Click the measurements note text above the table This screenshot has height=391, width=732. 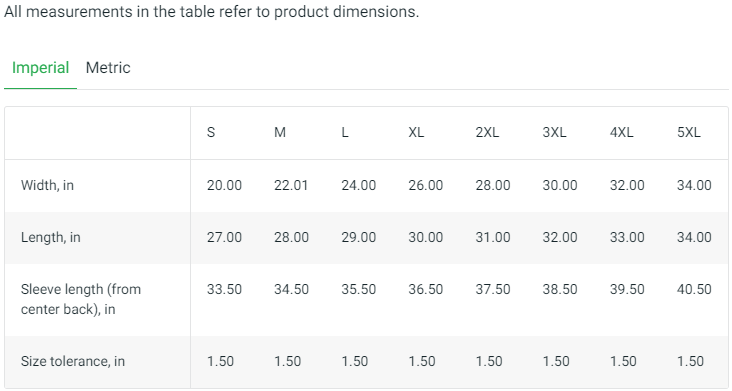pyautogui.click(x=211, y=11)
